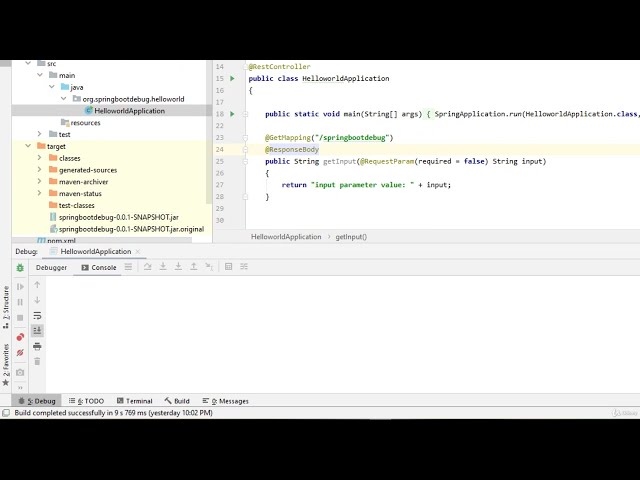
Task: Toggle scroll to end of console
Action: tap(37, 330)
